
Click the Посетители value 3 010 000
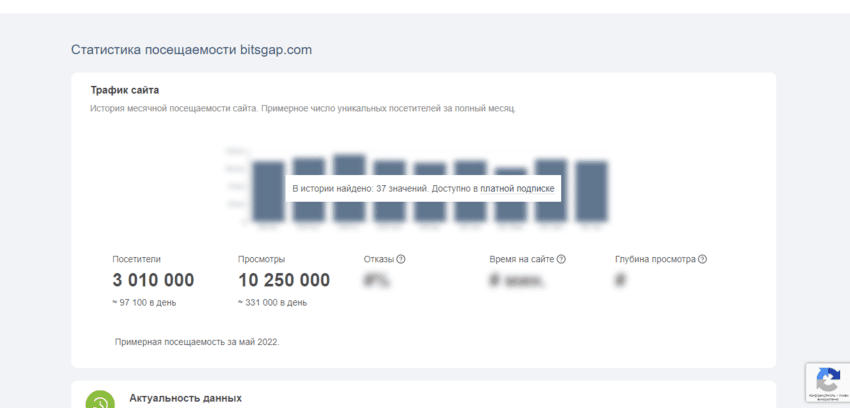(153, 281)
